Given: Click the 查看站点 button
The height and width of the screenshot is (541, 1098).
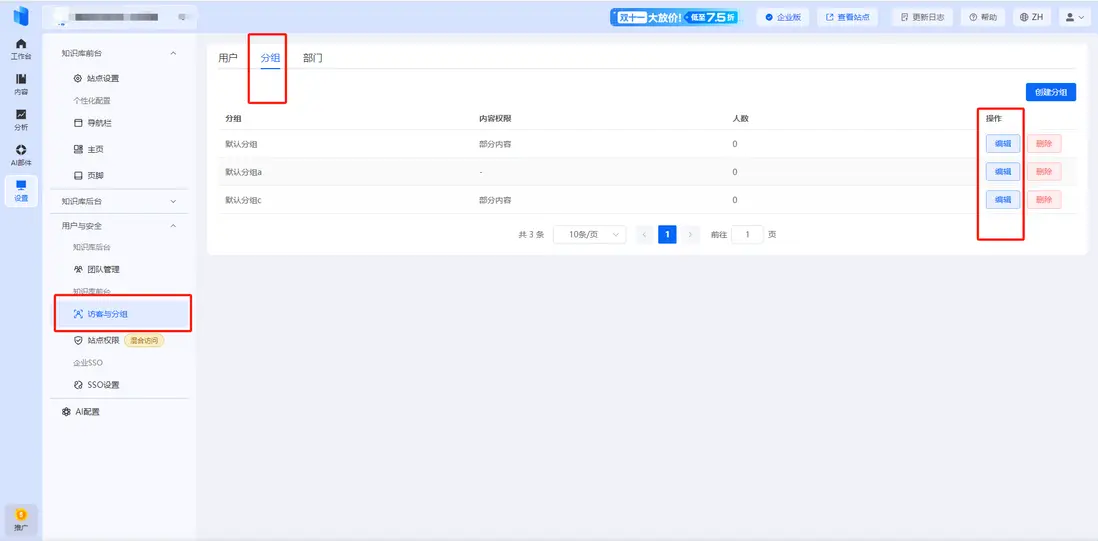Looking at the screenshot, I should point(847,17).
